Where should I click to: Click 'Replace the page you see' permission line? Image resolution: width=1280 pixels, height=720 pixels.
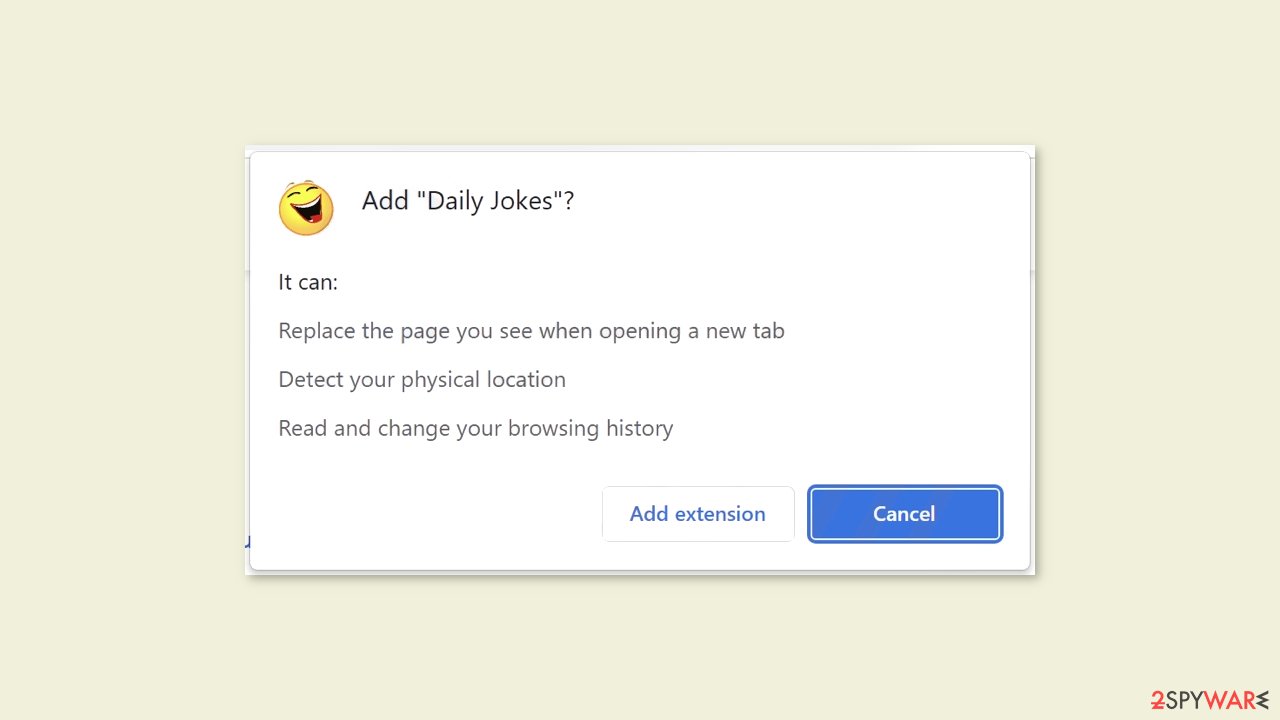[x=531, y=331]
